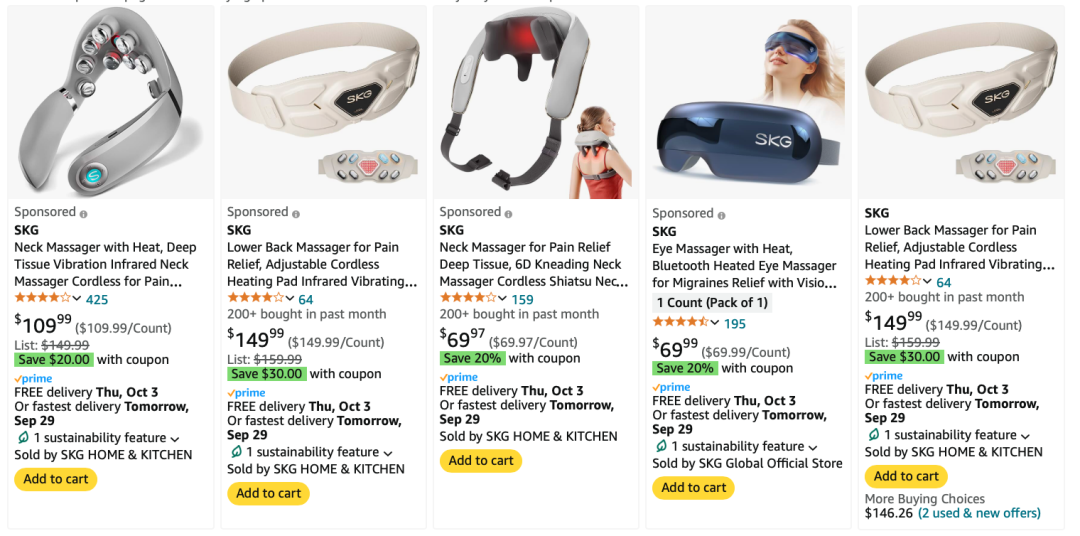Clip the Save $30.00 coupon on second listing
1080x536 pixels.
[x=267, y=374]
